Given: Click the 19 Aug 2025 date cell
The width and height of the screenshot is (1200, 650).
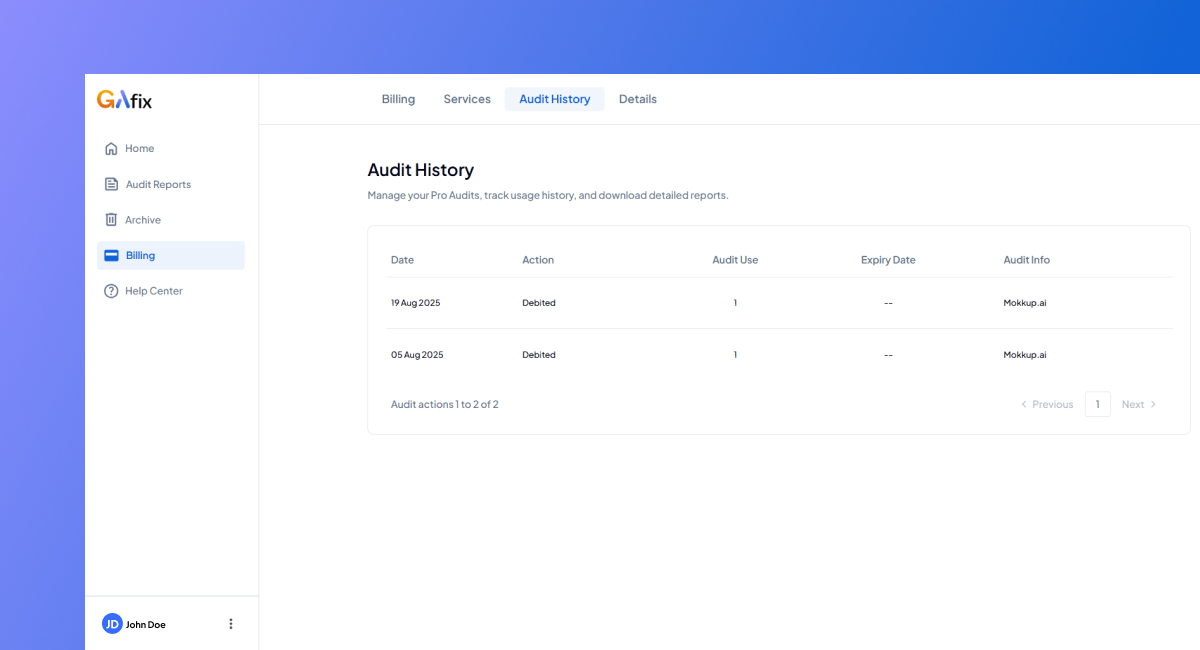Looking at the screenshot, I should (415, 303).
